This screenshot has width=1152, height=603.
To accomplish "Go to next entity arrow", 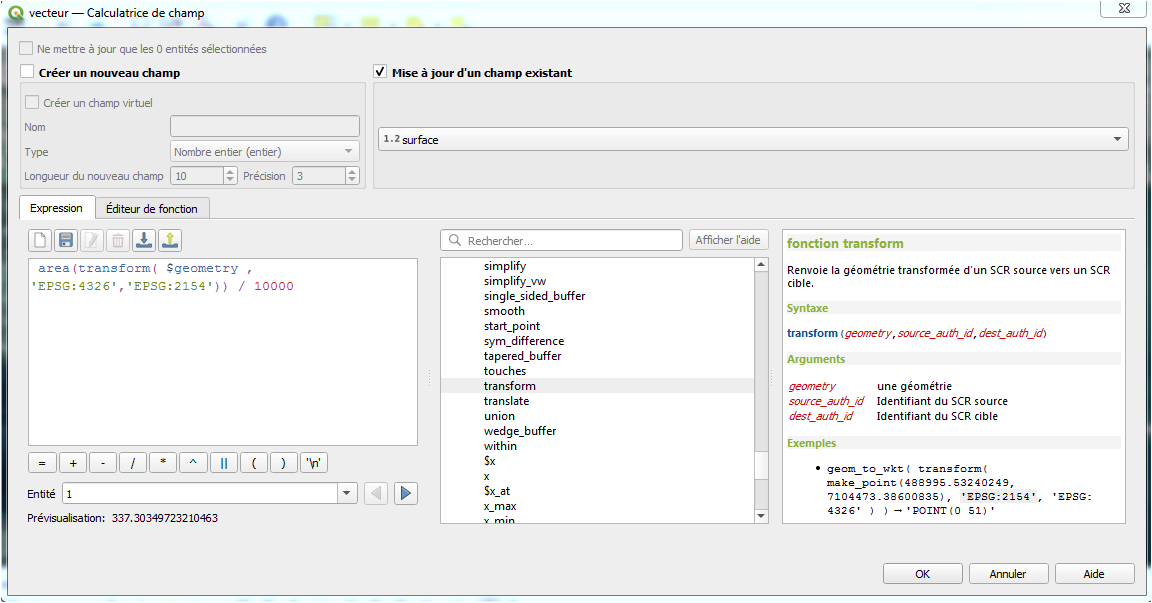I will point(406,494).
